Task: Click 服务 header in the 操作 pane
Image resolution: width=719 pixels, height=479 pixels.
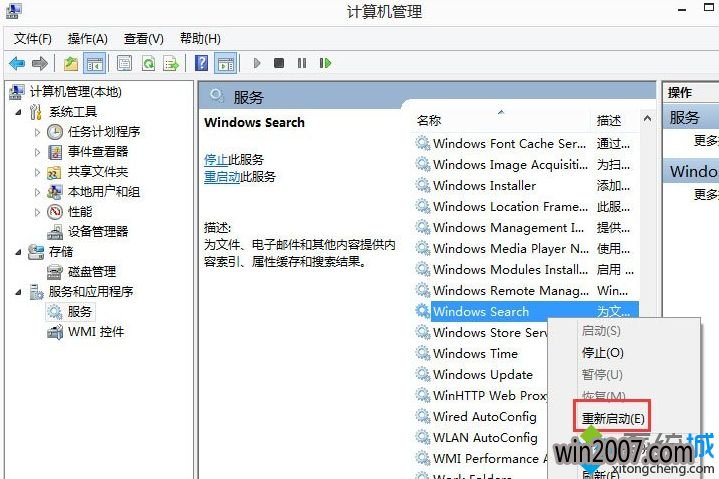Action: pos(691,118)
